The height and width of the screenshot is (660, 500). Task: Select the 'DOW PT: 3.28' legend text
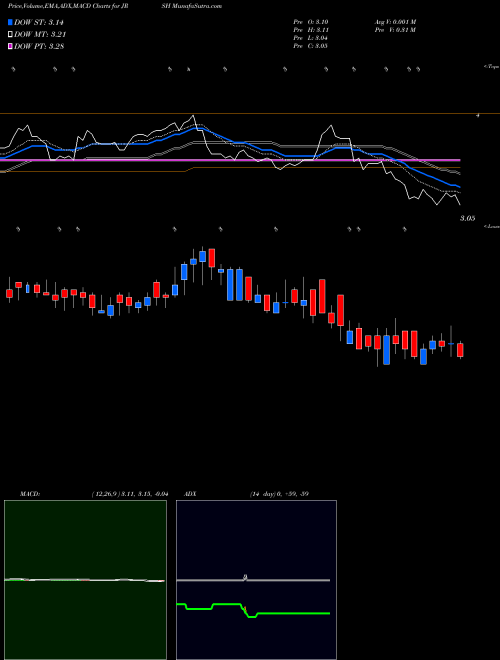[x=39, y=46]
